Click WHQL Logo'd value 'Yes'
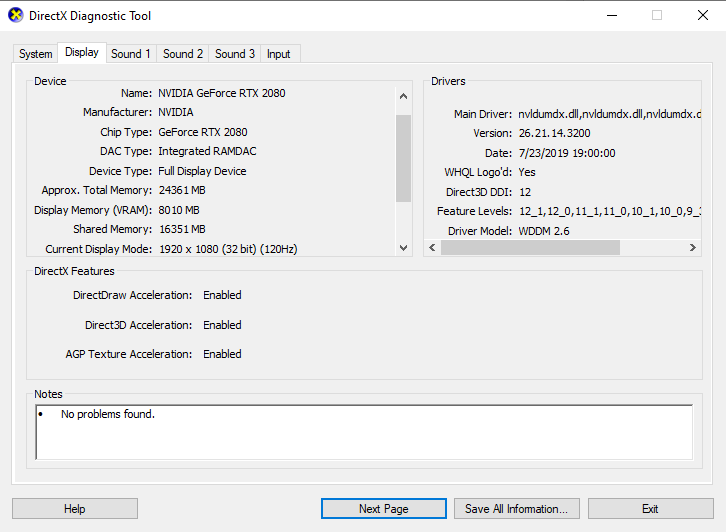 [x=527, y=172]
